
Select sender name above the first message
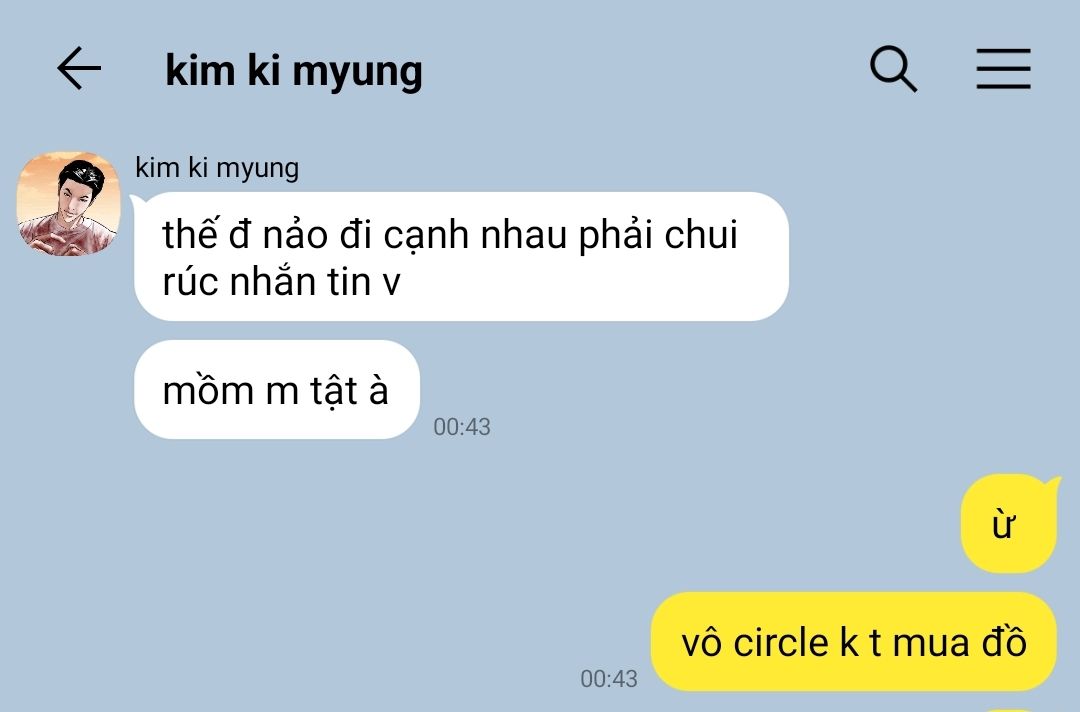(x=217, y=168)
